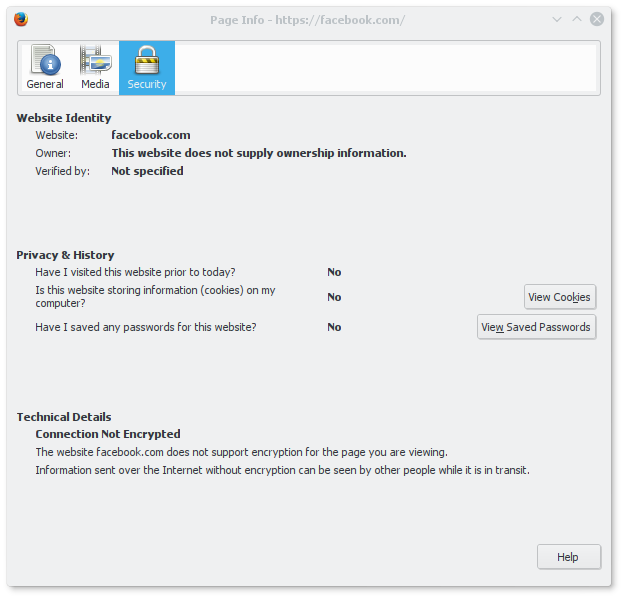Click the 'Verified by:' label
Screen dimensions: 624x599
point(62,171)
